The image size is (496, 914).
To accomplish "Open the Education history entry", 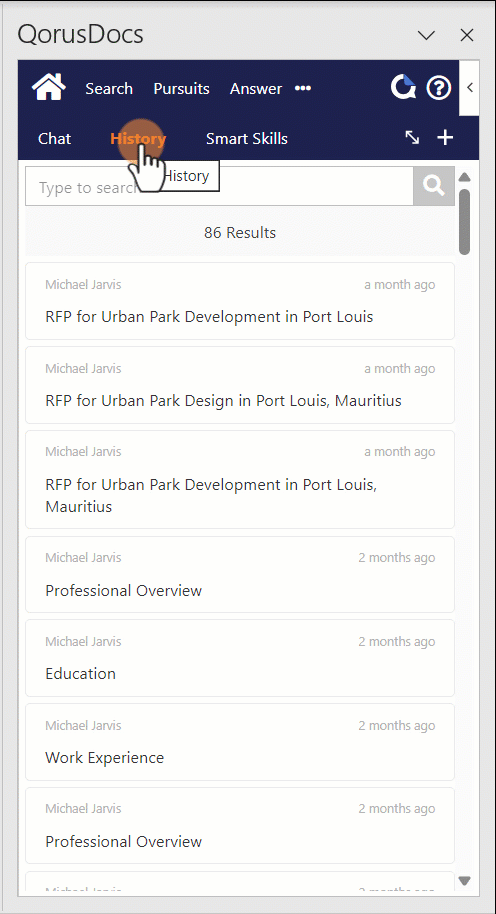I will tap(240, 658).
